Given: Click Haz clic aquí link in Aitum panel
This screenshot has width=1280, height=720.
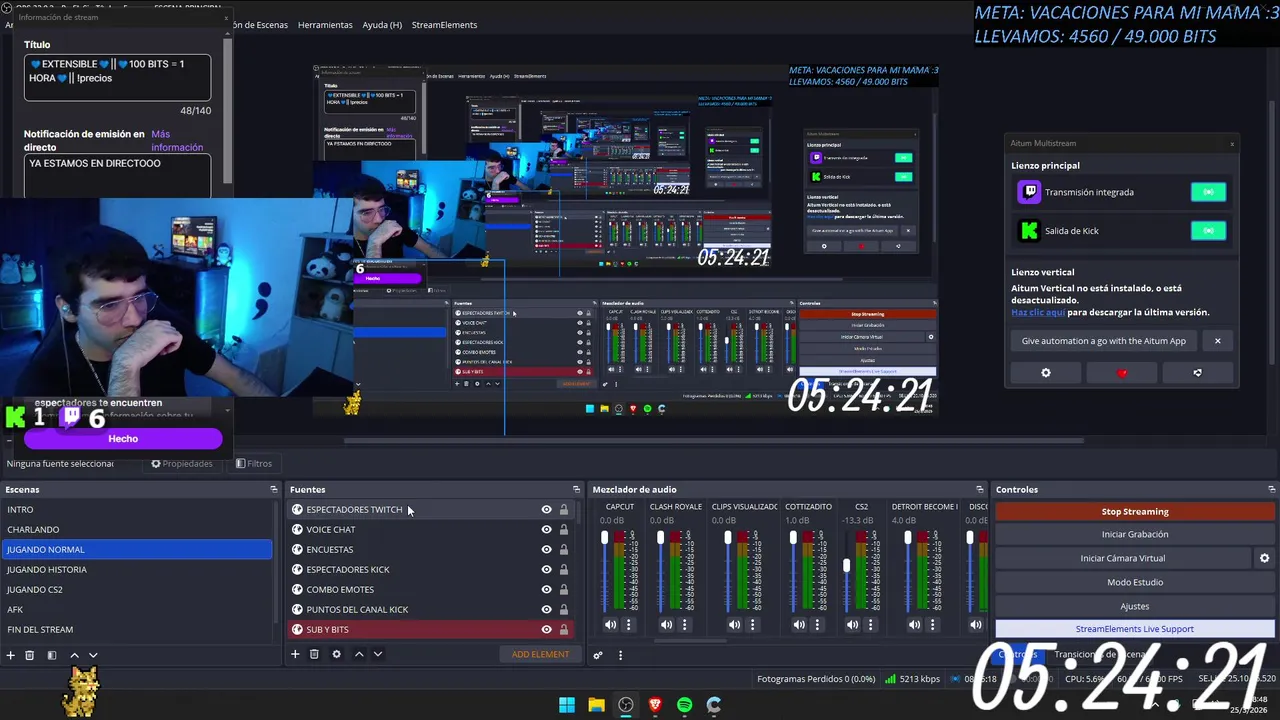Looking at the screenshot, I should point(1037,312).
